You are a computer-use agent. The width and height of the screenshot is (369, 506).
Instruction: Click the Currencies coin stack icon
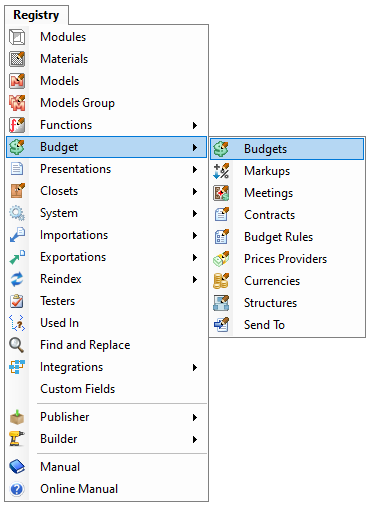221,281
